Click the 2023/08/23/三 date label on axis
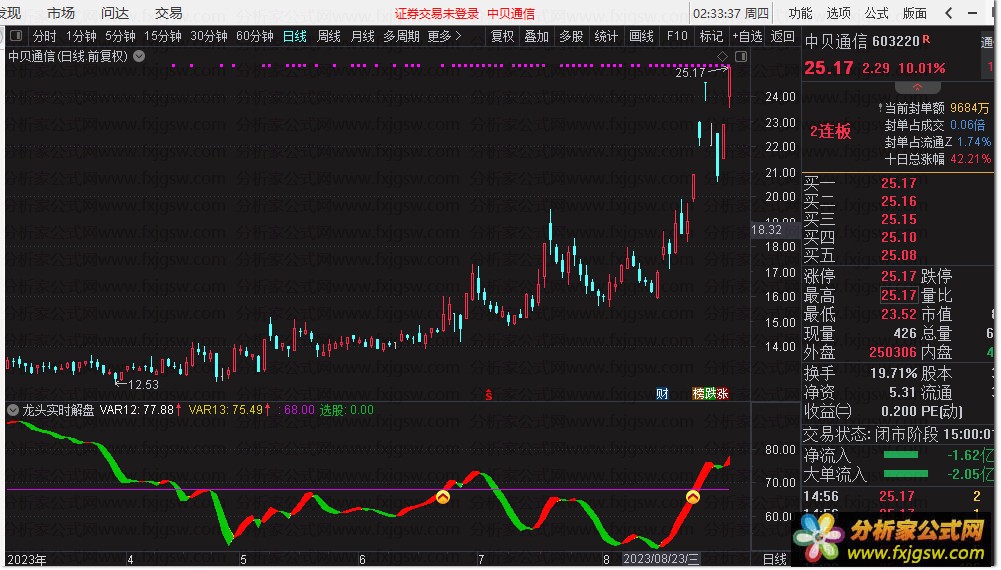1001x570 pixels. click(661, 559)
